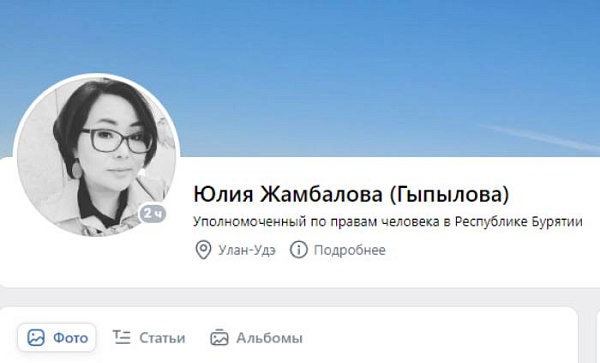600x363 pixels.
Task: Click the Статьи text lines icon
Action: (x=122, y=337)
